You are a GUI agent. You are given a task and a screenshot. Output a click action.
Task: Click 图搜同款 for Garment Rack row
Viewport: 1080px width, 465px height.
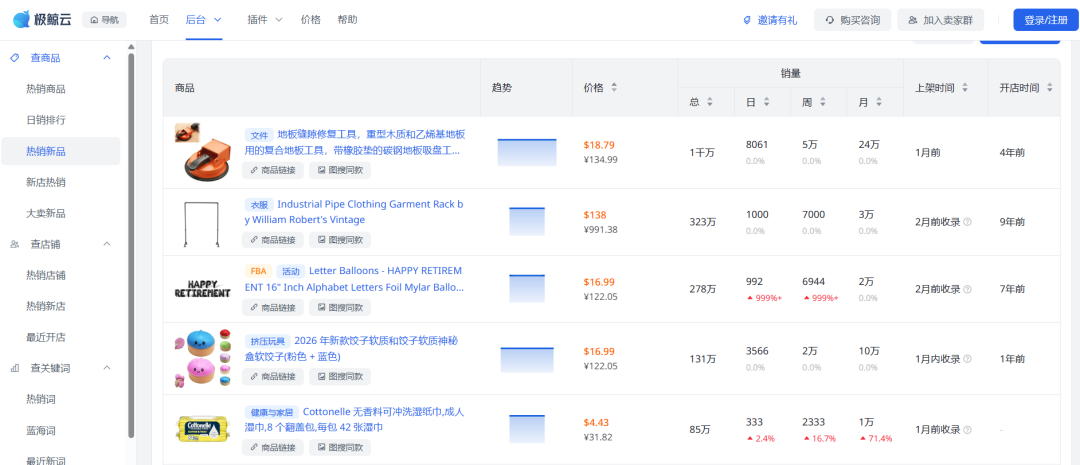pyautogui.click(x=340, y=240)
